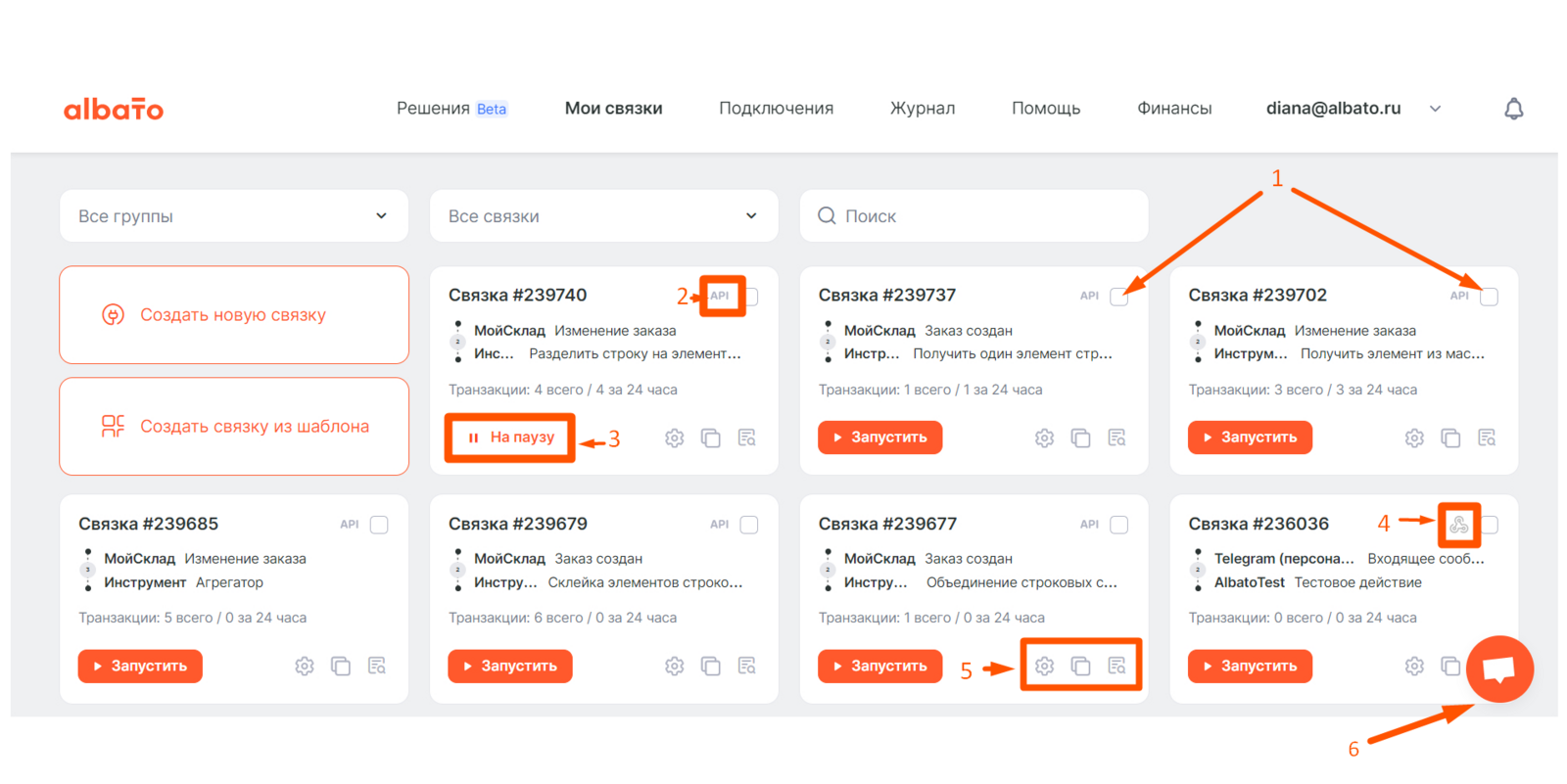Viewport: 1567px width, 784px height.
Task: Tick the checkbox on Связка #239737
Action: click(x=1118, y=297)
